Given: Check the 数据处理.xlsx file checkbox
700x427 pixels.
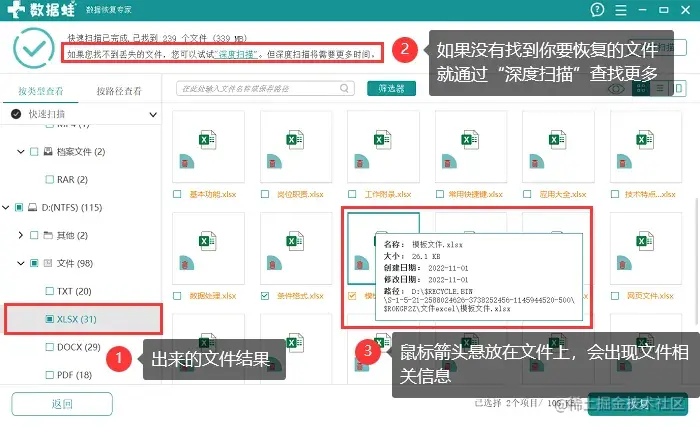Looking at the screenshot, I should pyautogui.click(x=177, y=296).
